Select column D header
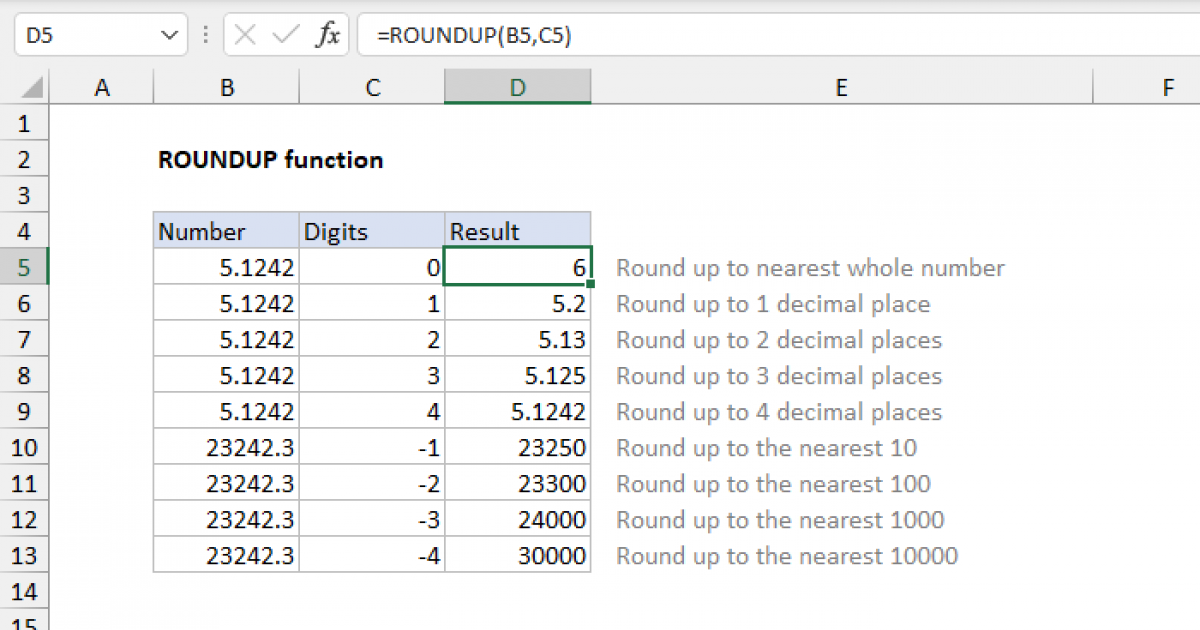The image size is (1200, 630). [517, 88]
